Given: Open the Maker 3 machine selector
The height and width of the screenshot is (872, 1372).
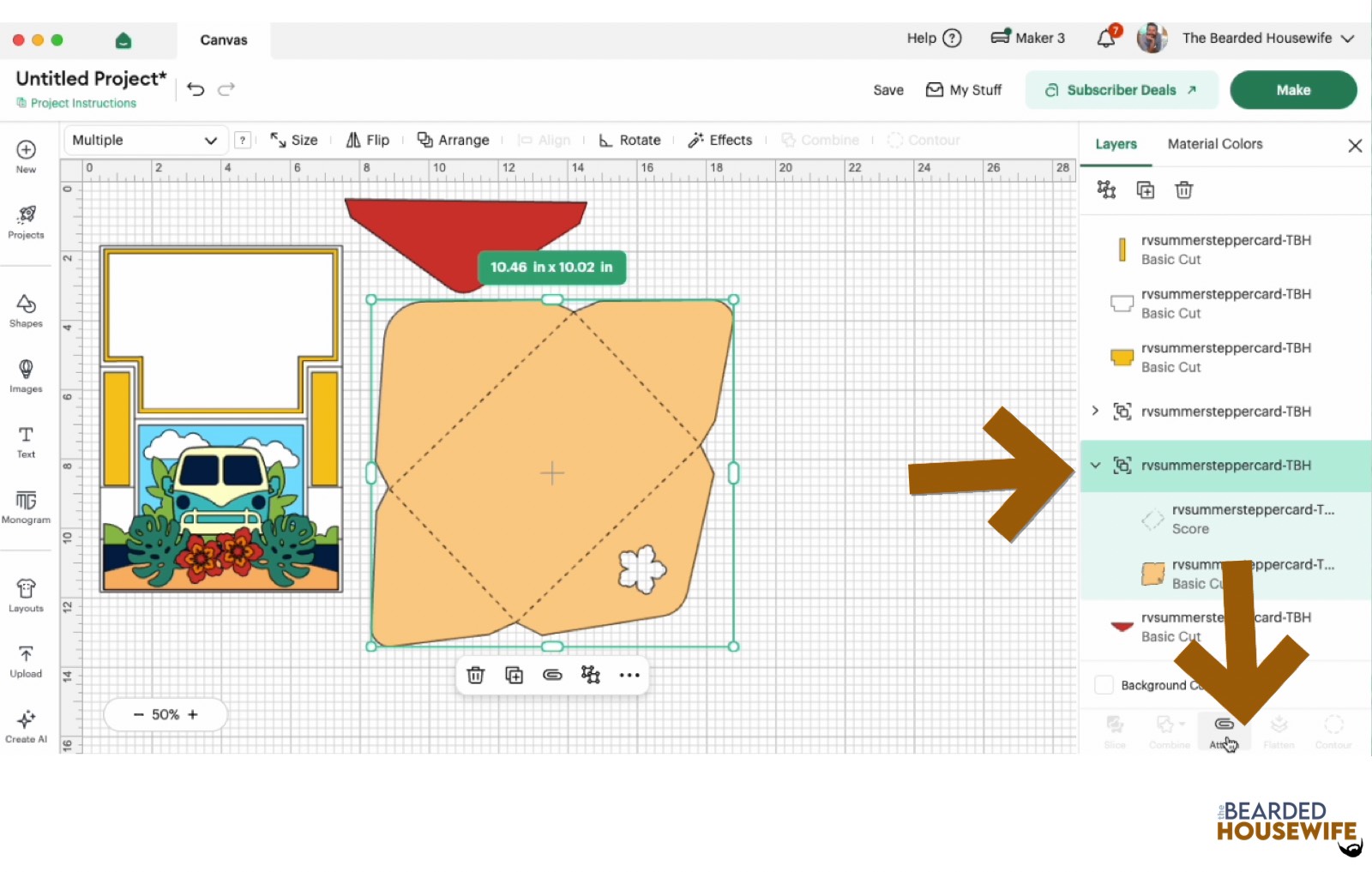Looking at the screenshot, I should click(1027, 38).
